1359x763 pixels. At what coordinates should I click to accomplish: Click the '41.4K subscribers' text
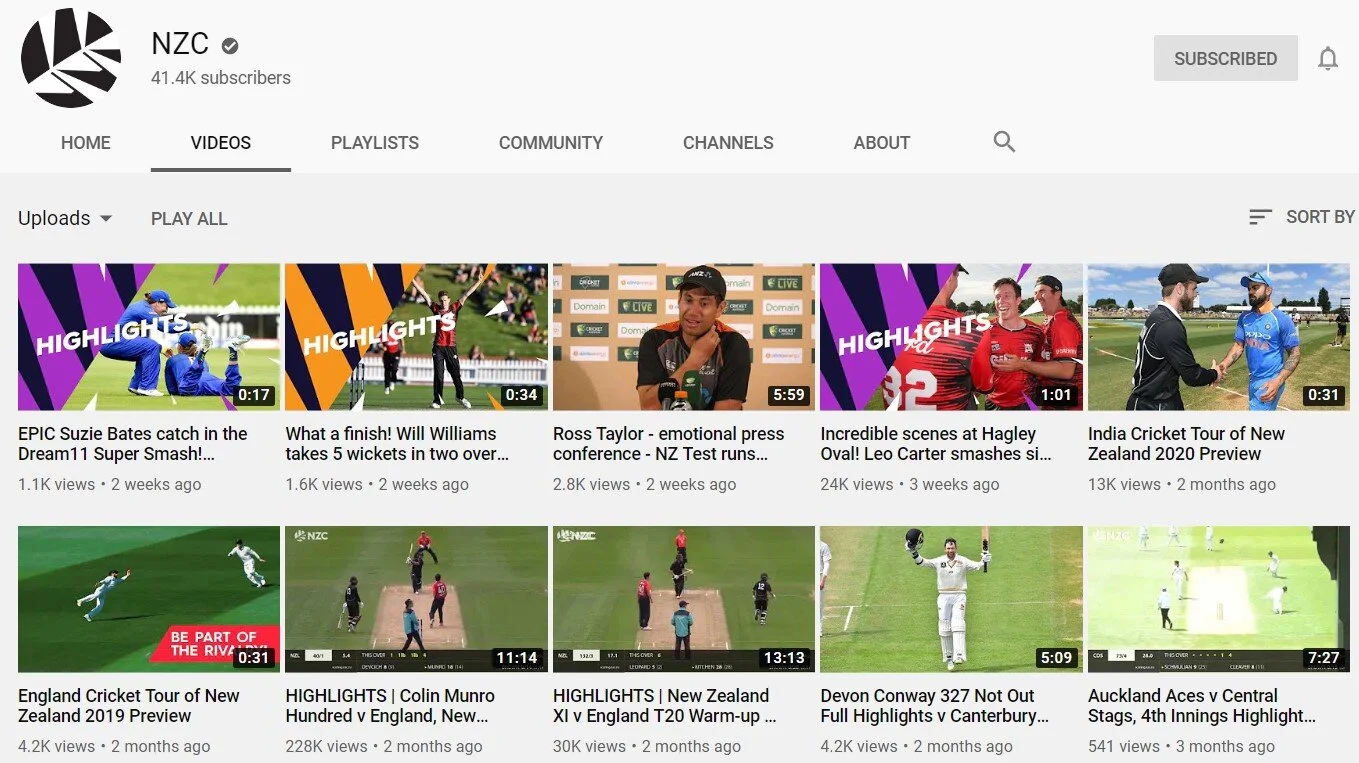point(221,78)
